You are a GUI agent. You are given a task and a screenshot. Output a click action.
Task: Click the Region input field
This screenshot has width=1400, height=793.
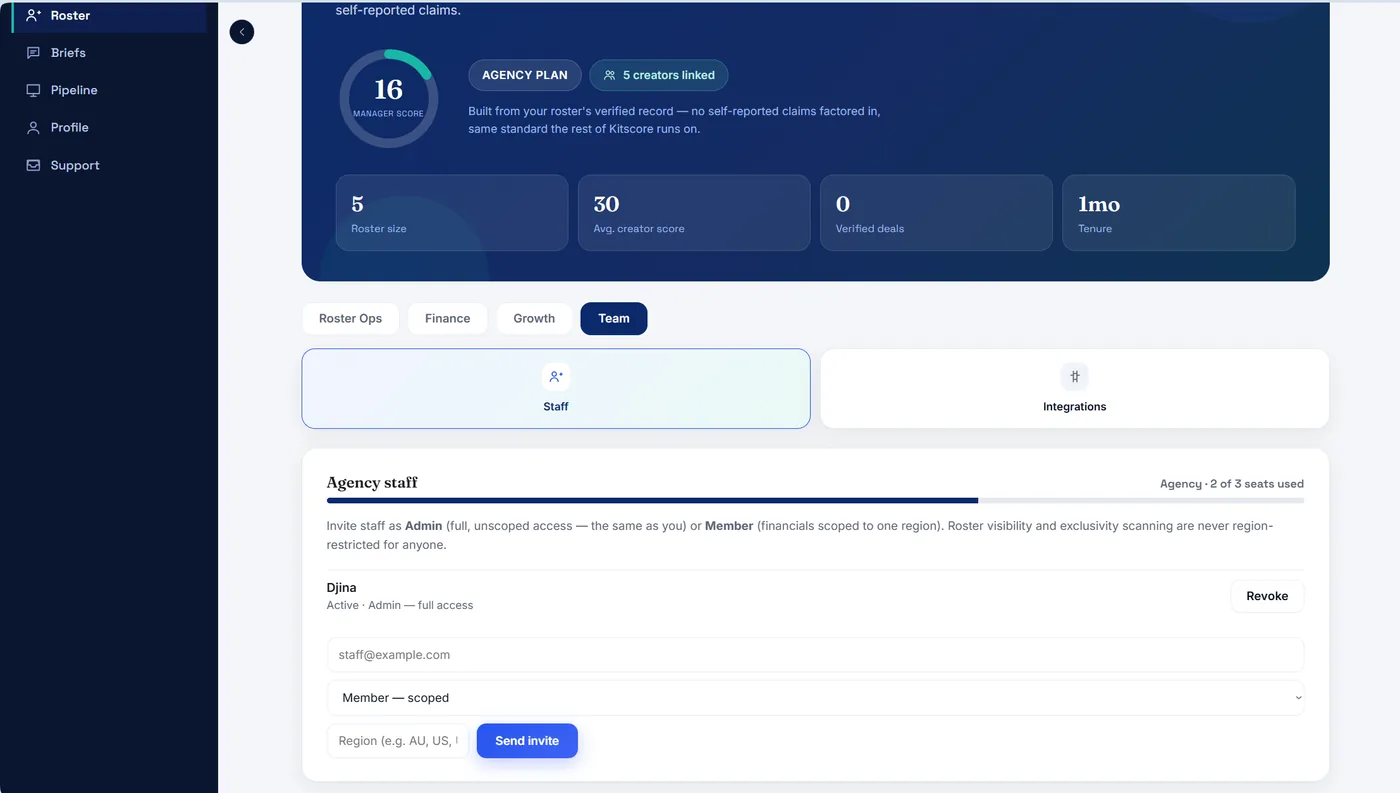398,741
